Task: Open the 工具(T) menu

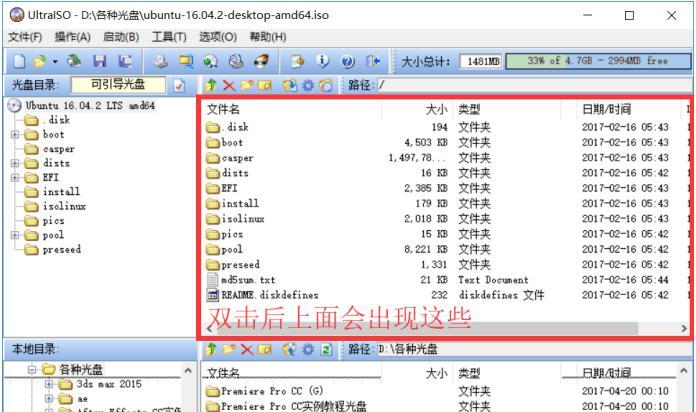Action: tap(169, 37)
